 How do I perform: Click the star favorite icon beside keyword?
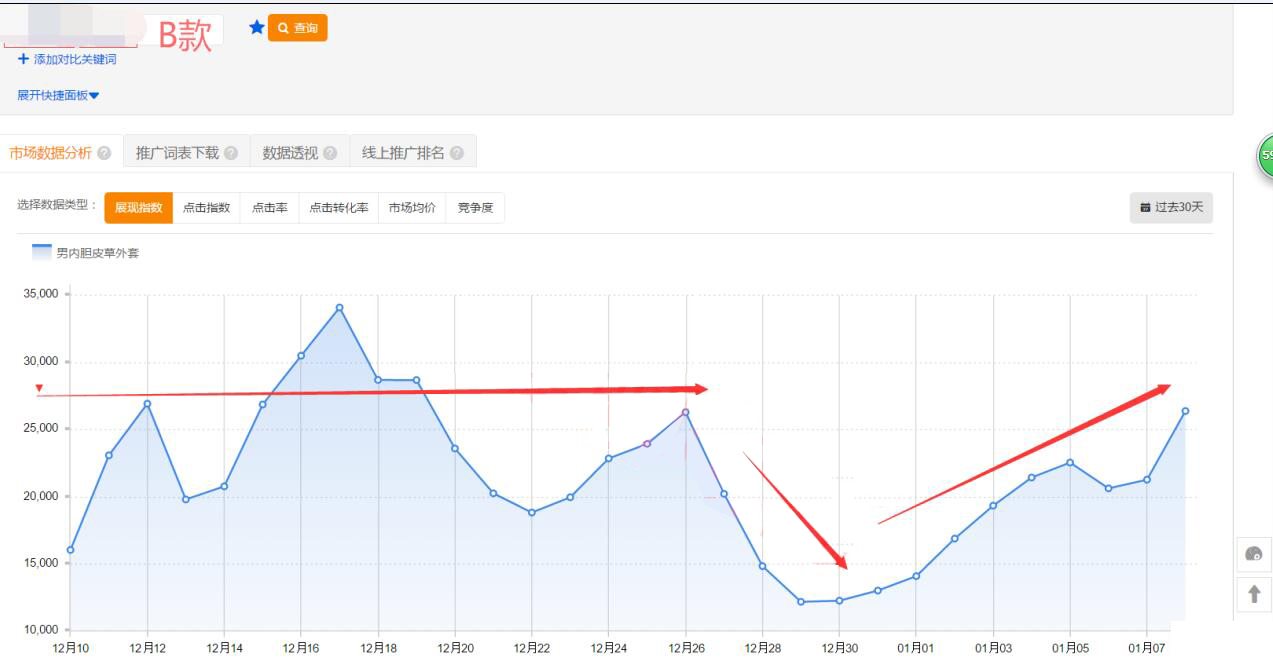[x=258, y=27]
